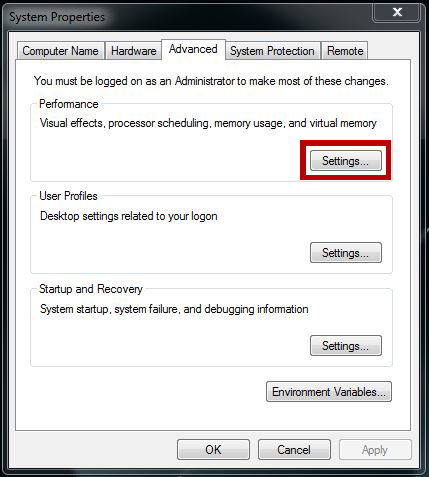Image resolution: width=429 pixels, height=477 pixels.
Task: Click the greyed-out Apply button
Action: 375,450
